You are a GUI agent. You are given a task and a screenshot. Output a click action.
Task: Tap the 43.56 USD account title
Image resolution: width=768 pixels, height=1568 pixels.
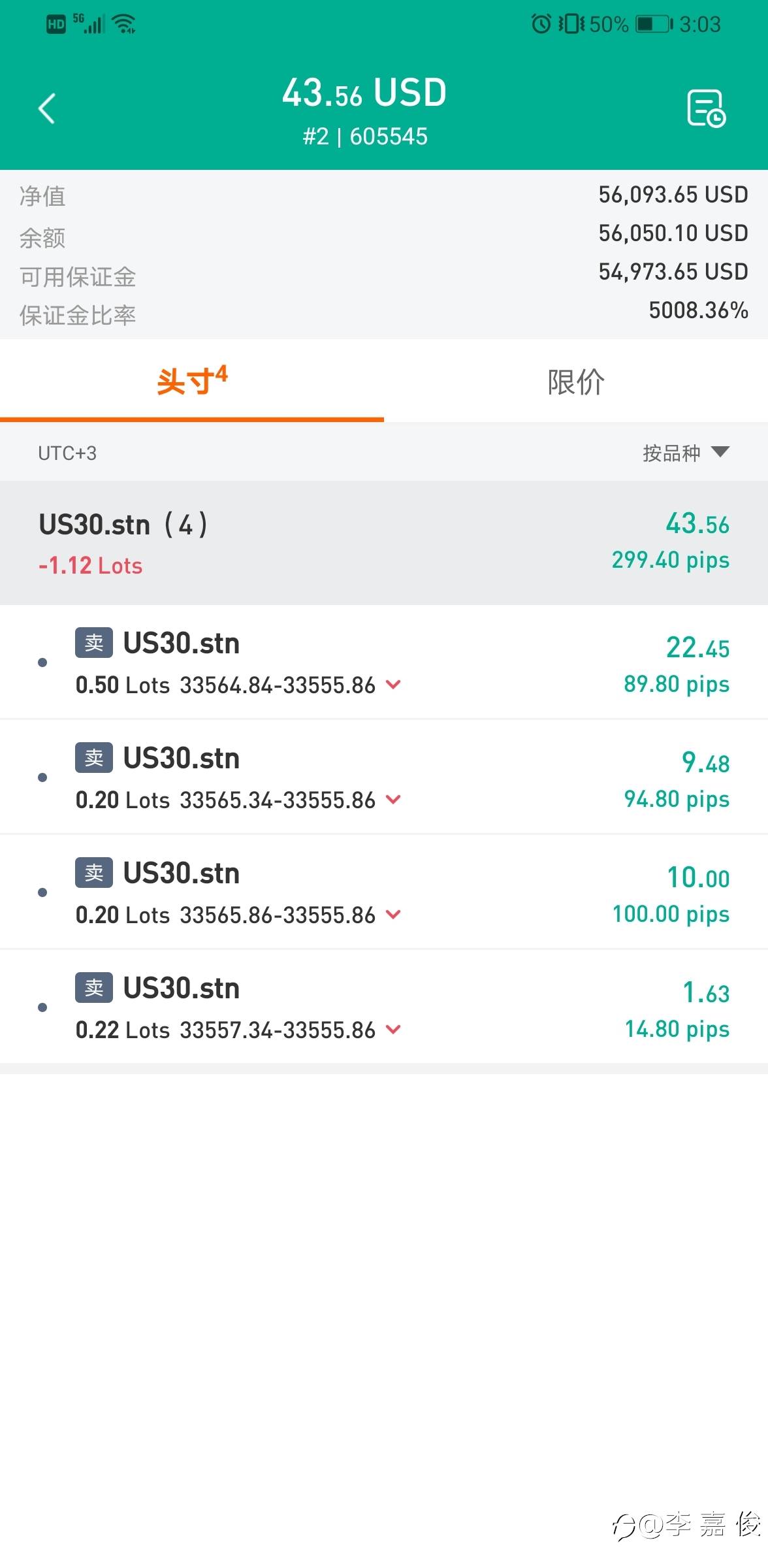point(364,93)
